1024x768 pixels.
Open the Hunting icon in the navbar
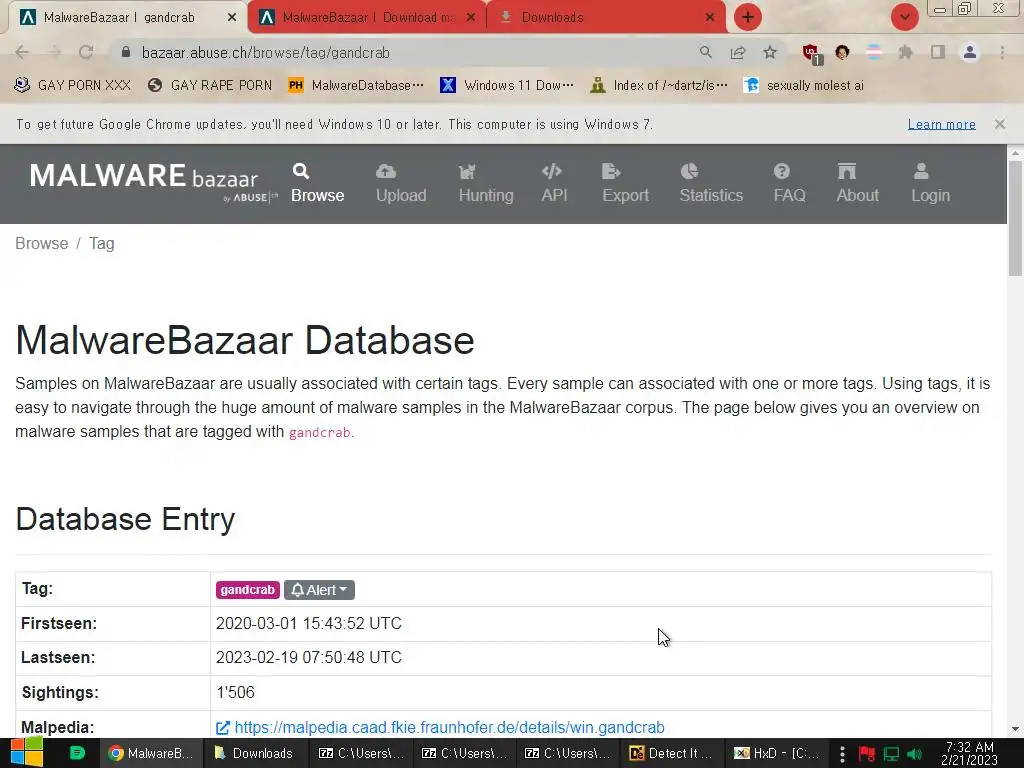pyautogui.click(x=467, y=172)
